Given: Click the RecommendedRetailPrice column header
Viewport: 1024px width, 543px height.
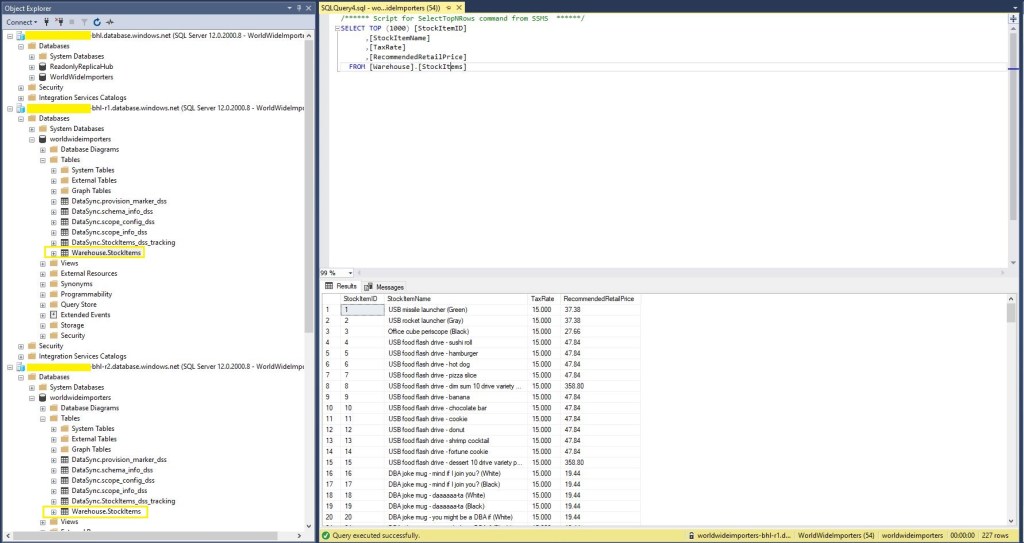Looking at the screenshot, I should (x=600, y=298).
